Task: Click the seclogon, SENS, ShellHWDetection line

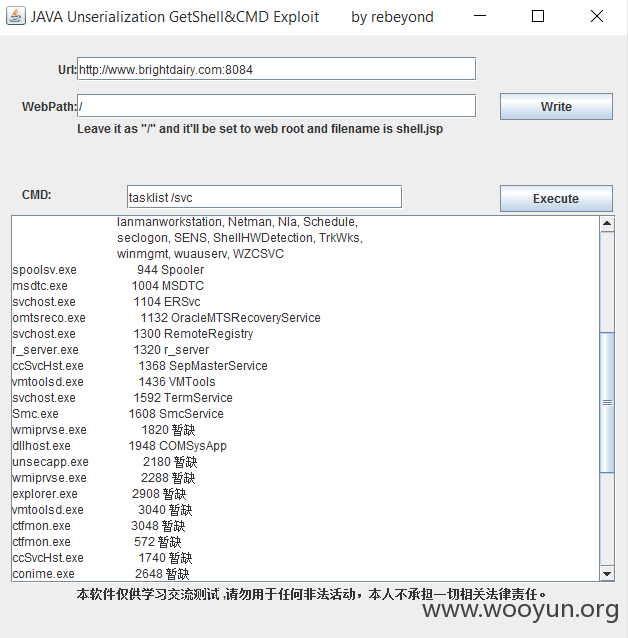Action: [240, 238]
